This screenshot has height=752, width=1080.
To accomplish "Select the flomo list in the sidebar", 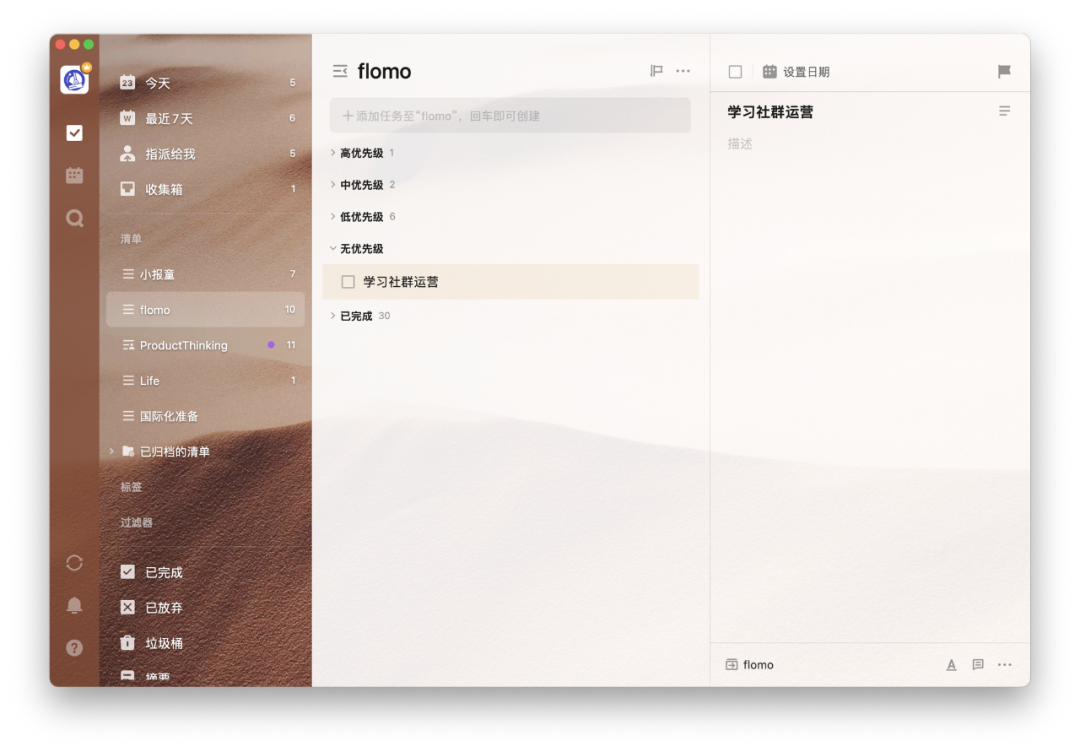I will [205, 309].
